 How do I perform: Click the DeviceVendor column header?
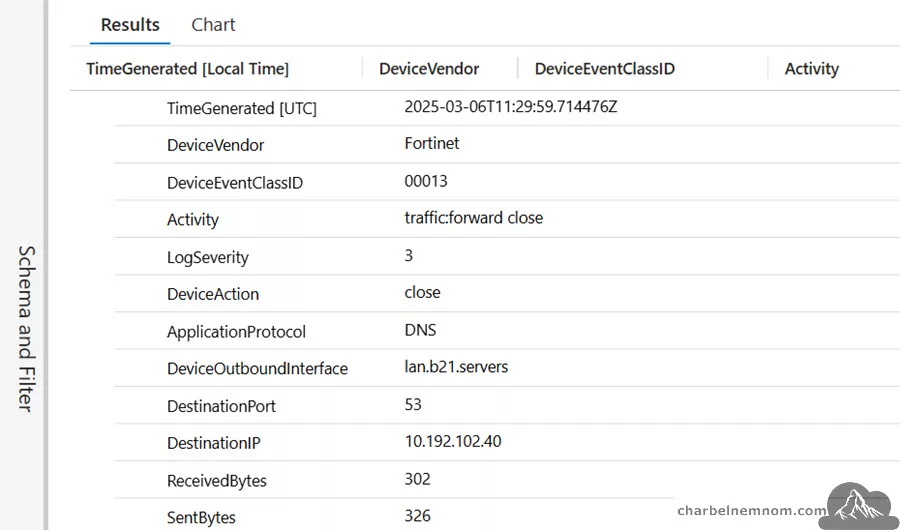429,69
